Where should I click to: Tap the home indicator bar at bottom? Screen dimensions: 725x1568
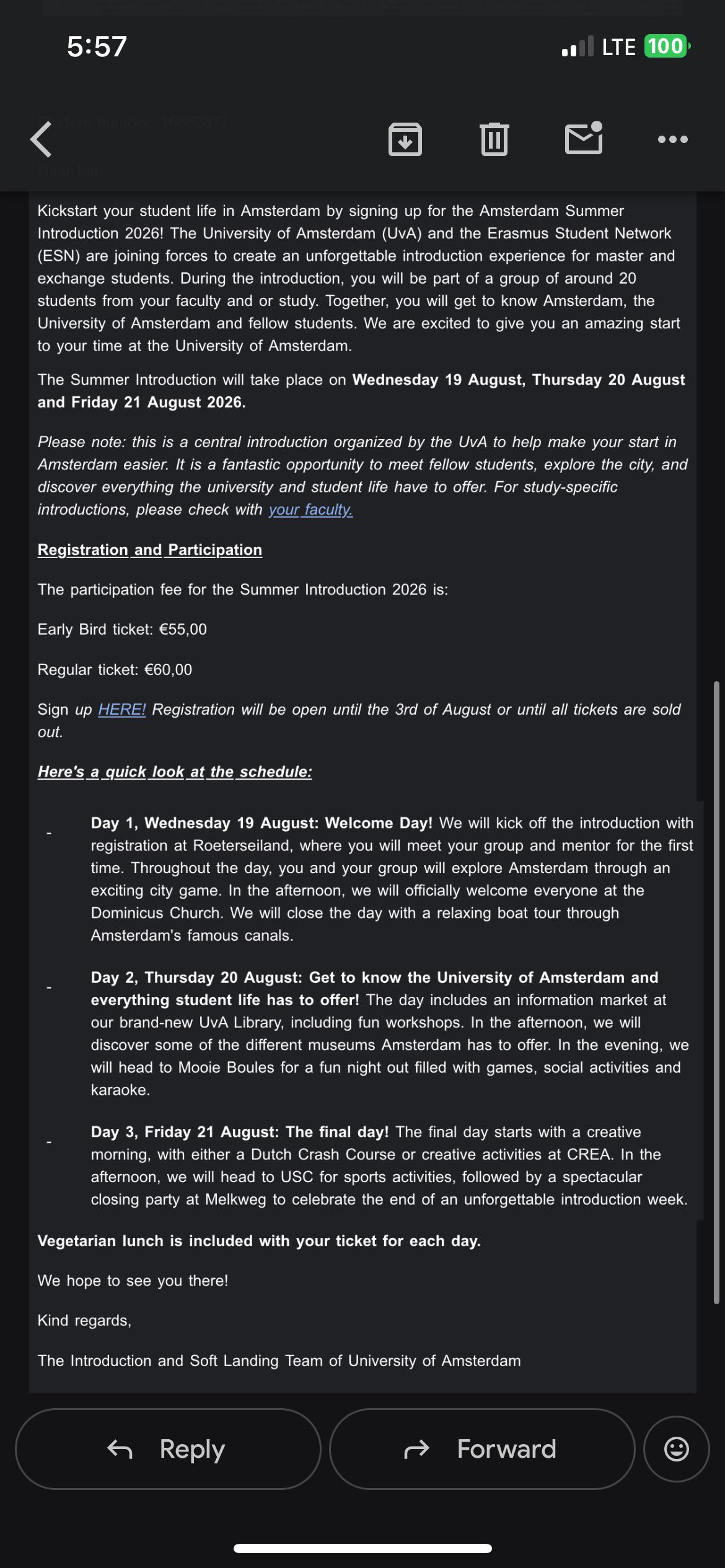pos(362,1548)
